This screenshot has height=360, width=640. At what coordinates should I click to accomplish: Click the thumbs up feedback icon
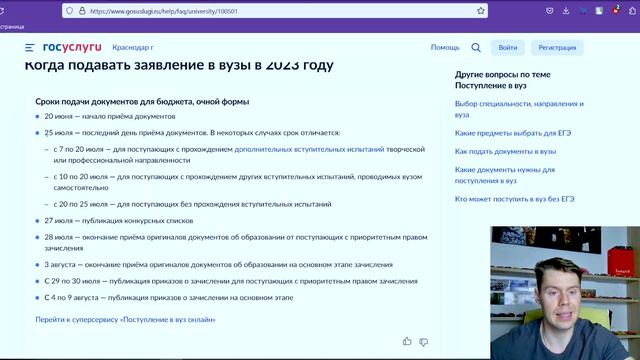[407, 341]
